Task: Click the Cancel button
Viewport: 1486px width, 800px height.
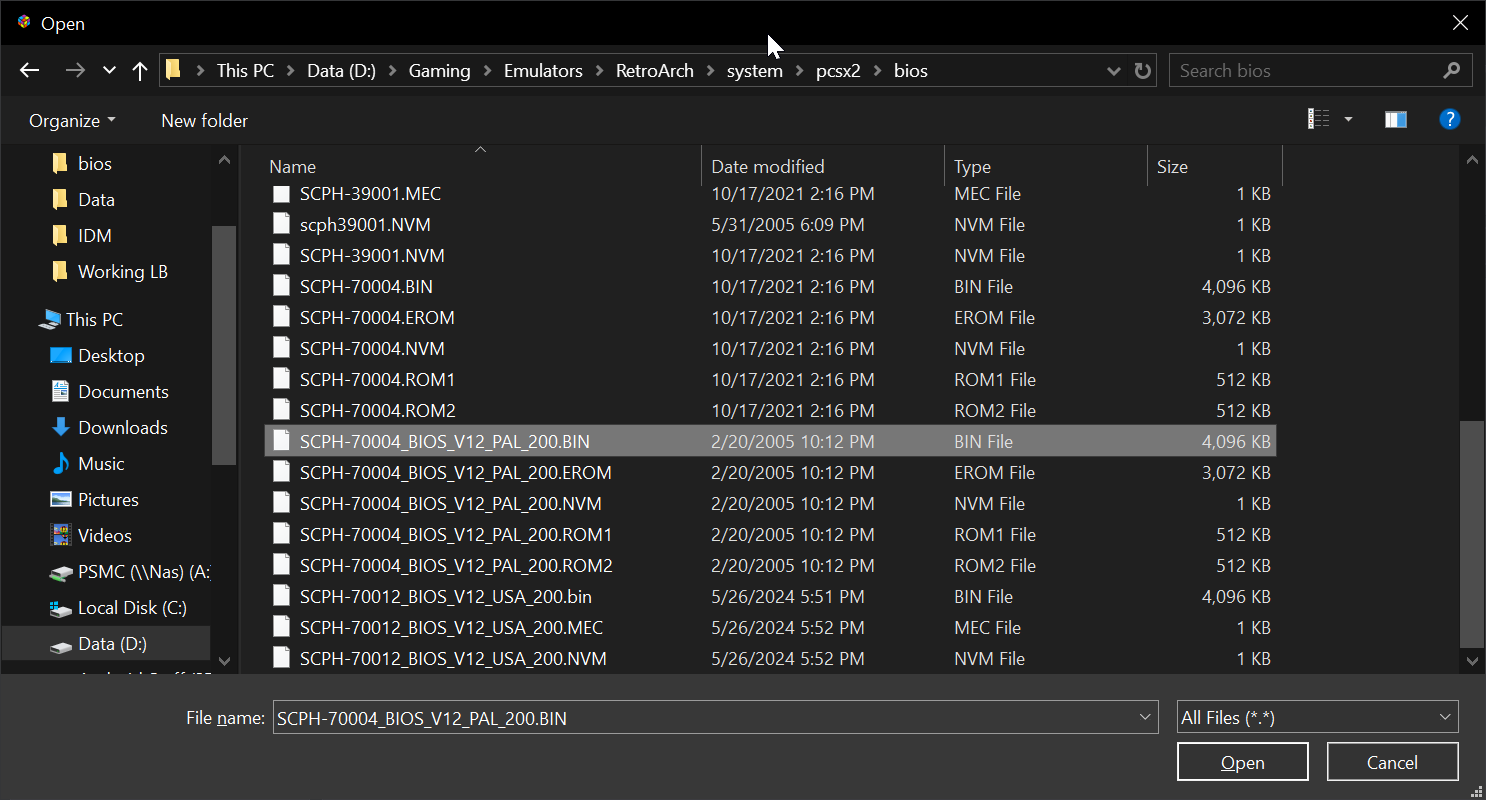Action: [x=1392, y=762]
